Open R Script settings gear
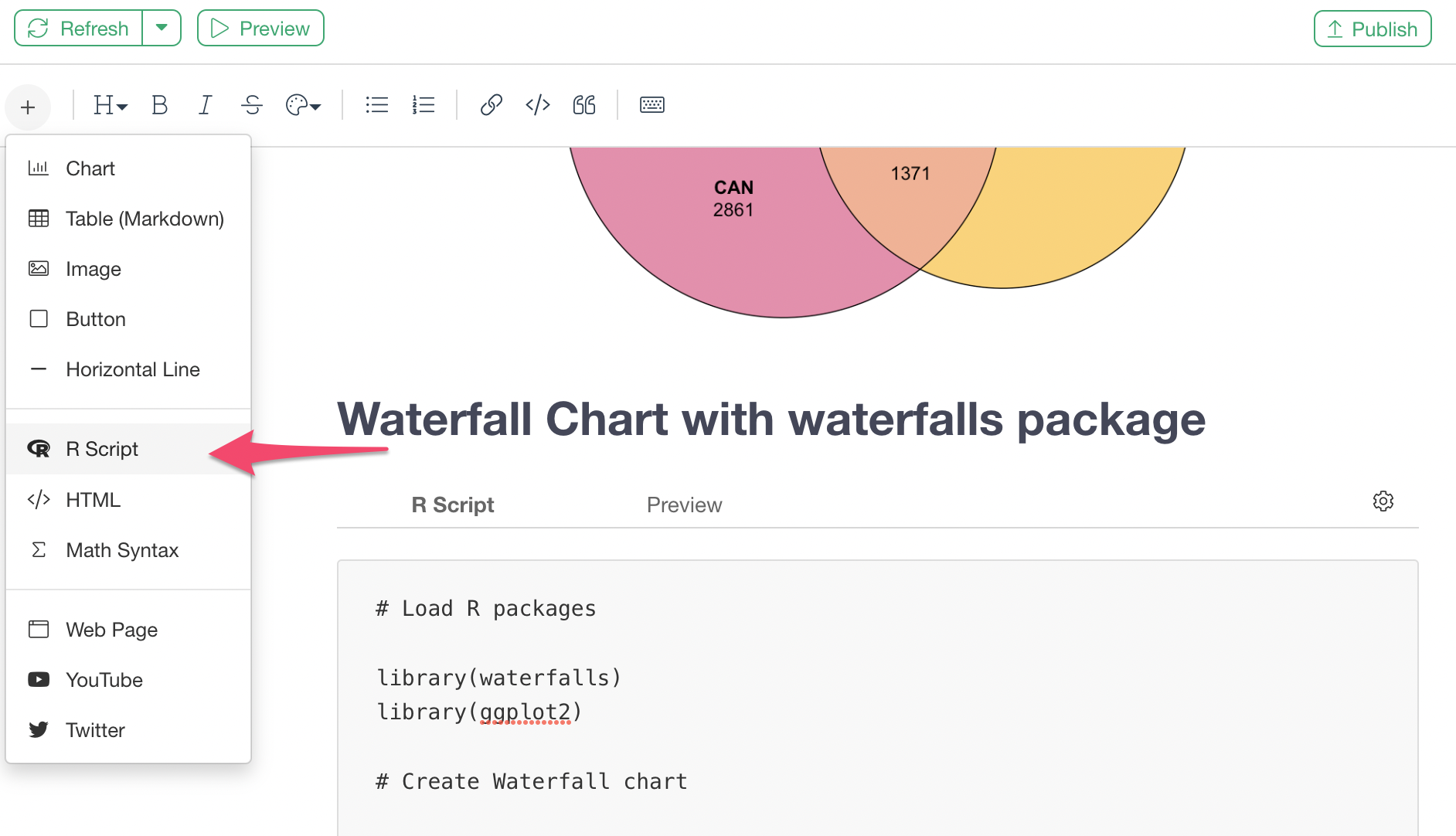This screenshot has height=836, width=1456. tap(1383, 501)
